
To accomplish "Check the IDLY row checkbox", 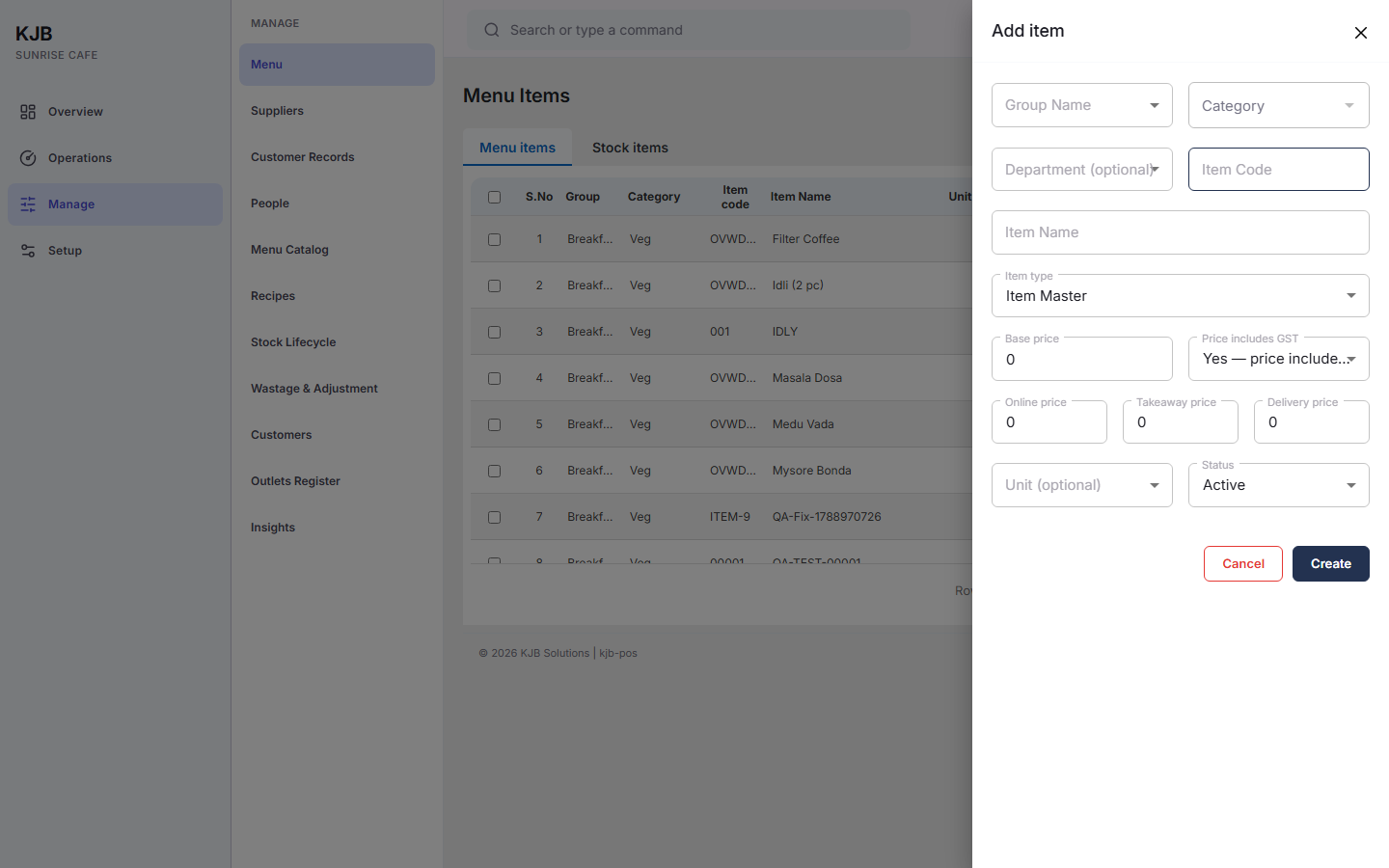I will click(494, 332).
